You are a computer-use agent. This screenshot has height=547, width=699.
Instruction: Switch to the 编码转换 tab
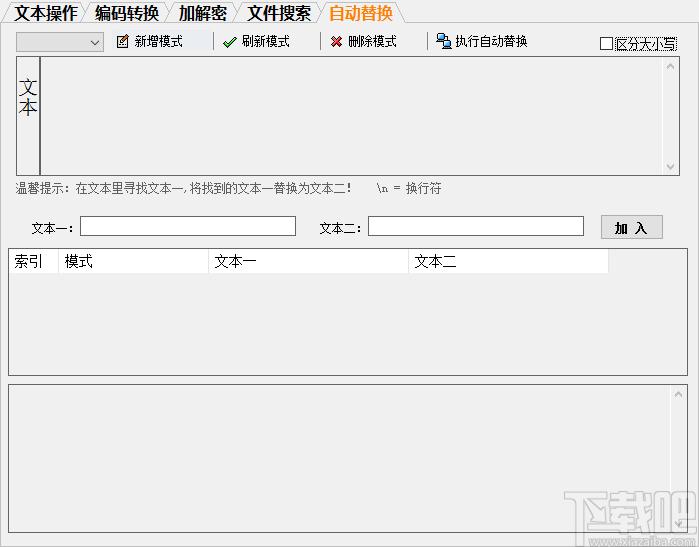tap(127, 13)
